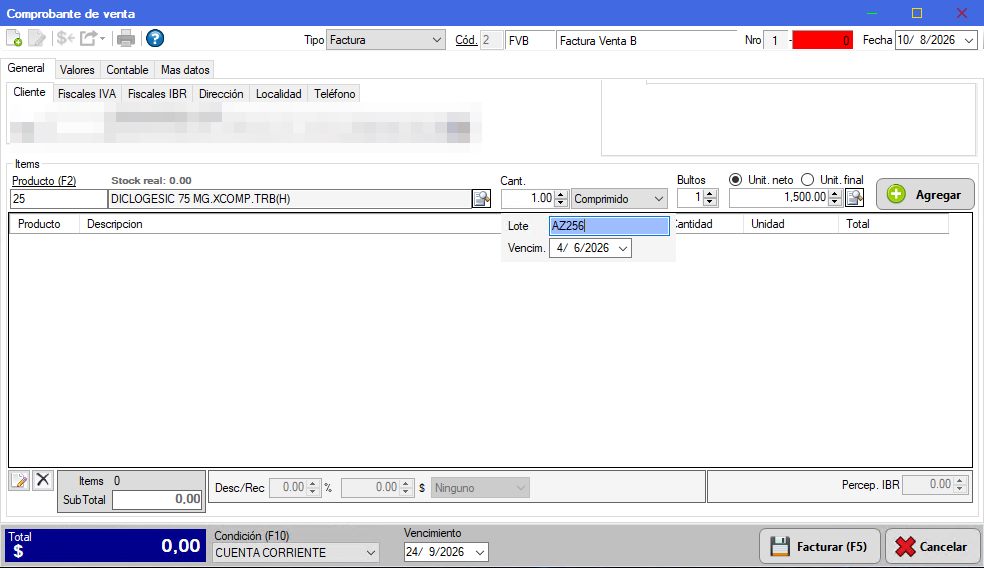This screenshot has width=984, height=568.
Task: Click the export share toolbar icon
Action: tap(88, 39)
